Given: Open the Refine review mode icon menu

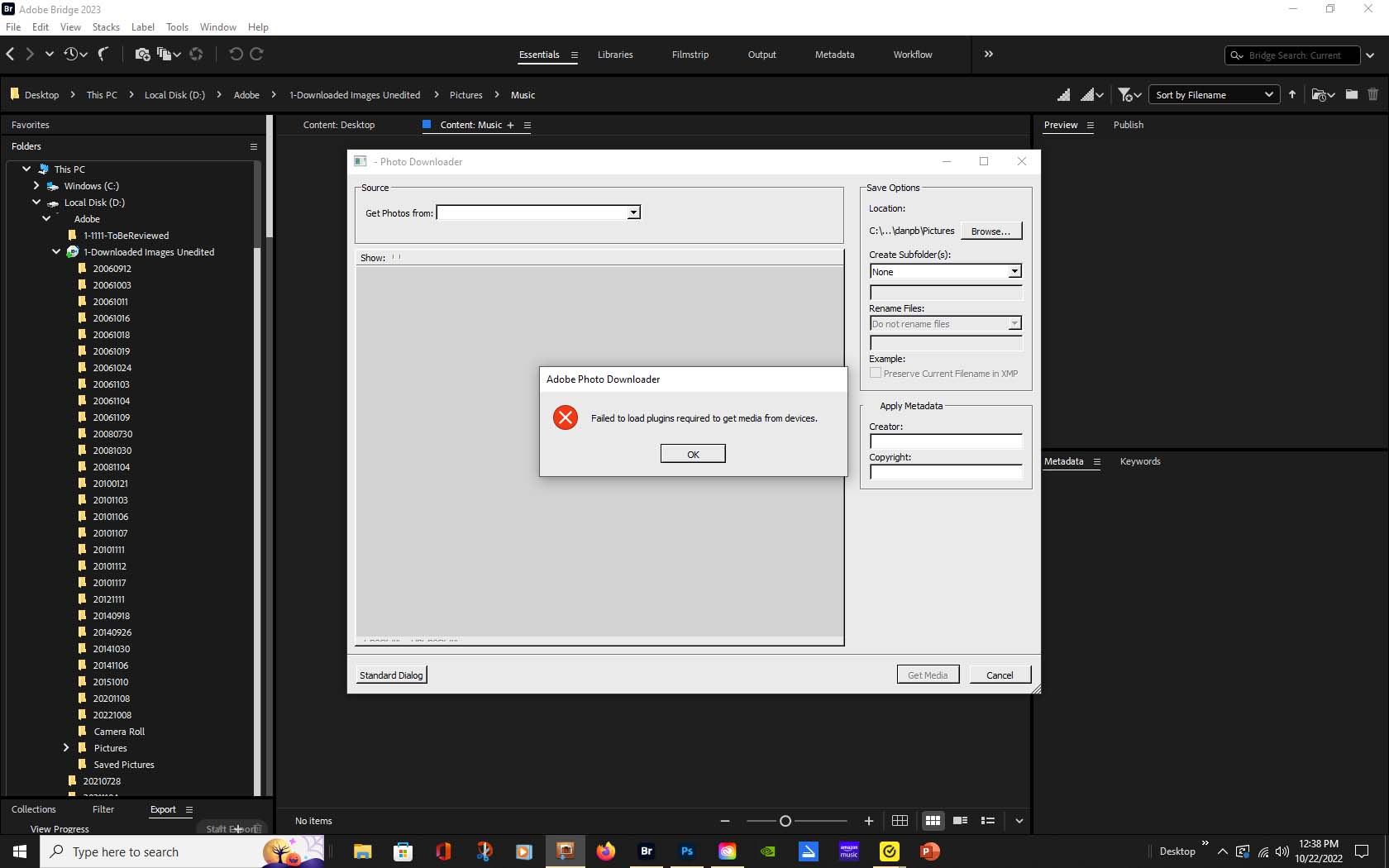Looking at the screenshot, I should click(169, 55).
